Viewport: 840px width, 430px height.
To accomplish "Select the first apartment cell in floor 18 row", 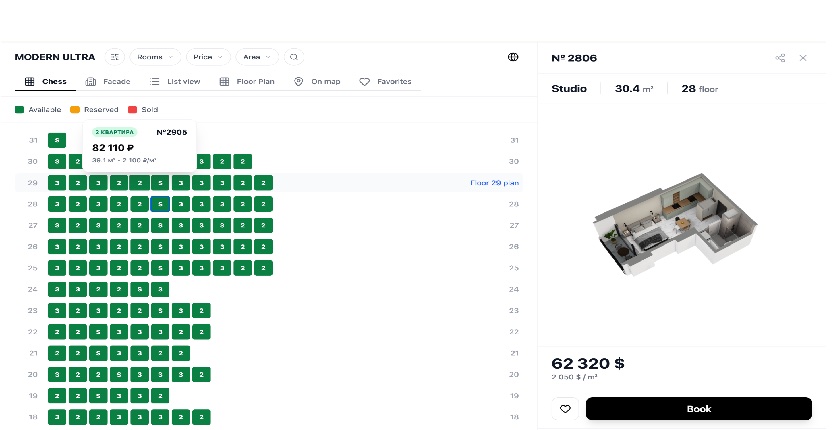I will (x=57, y=417).
